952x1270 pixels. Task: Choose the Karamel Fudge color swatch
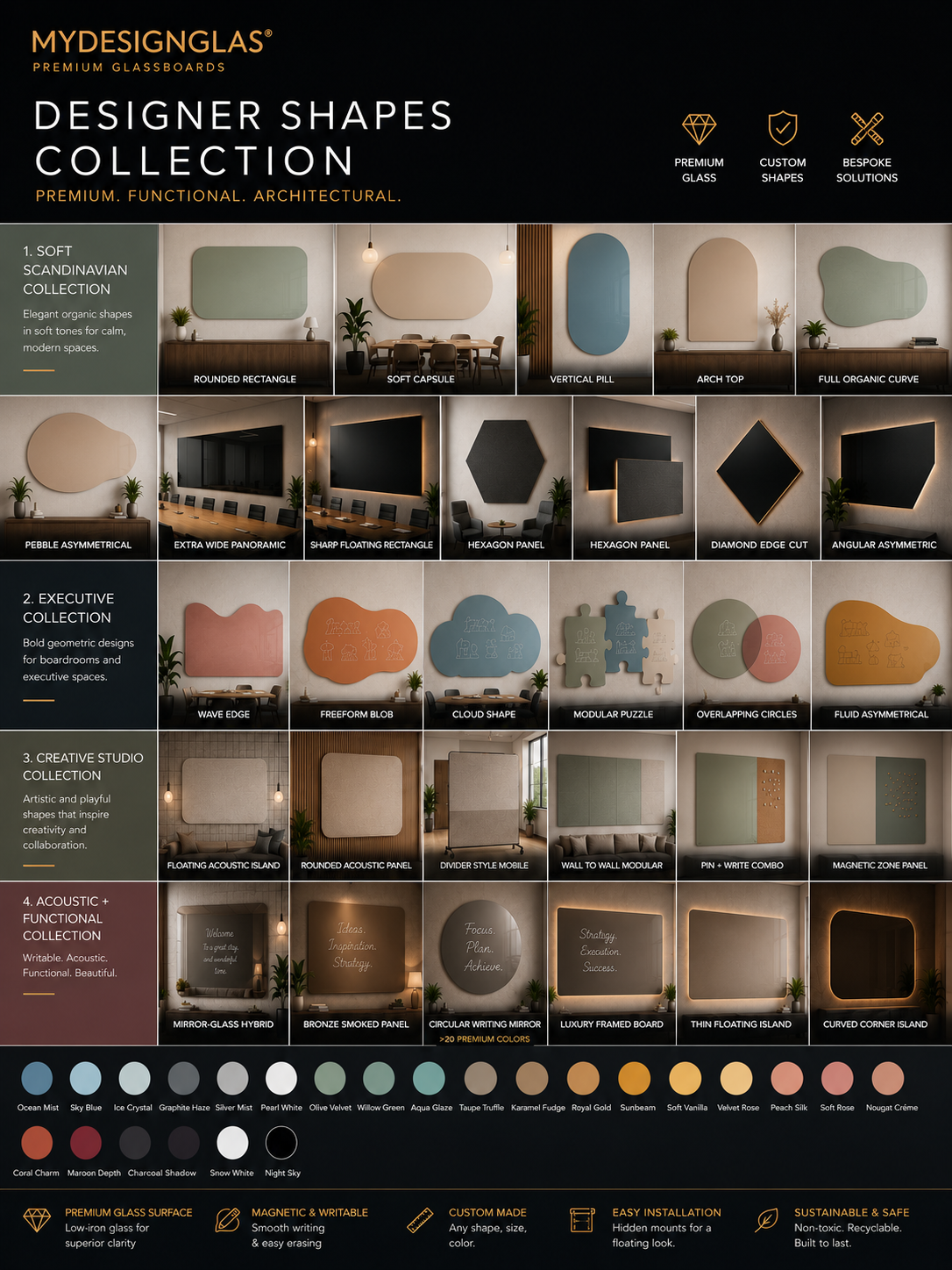[x=532, y=1078]
